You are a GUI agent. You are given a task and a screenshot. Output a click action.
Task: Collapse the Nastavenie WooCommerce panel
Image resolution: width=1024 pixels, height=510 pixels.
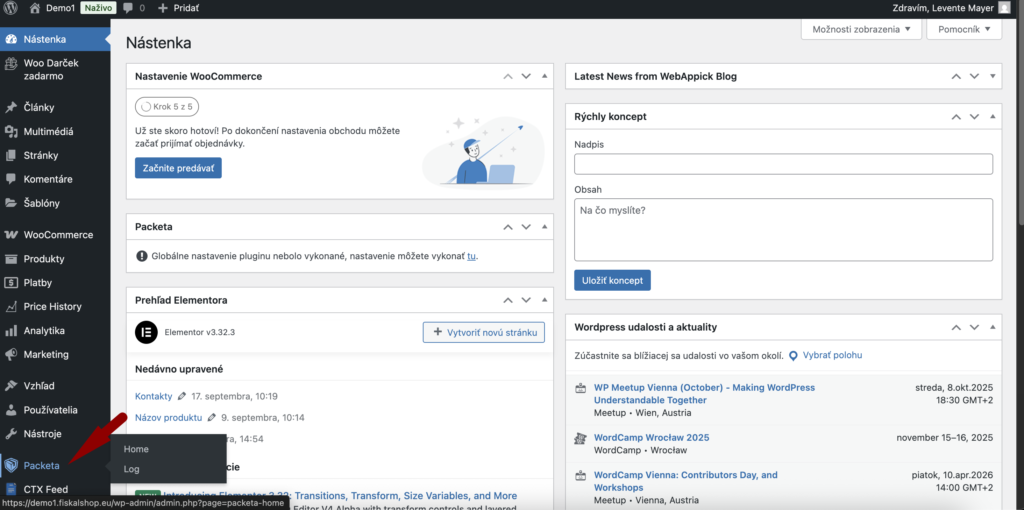(x=544, y=77)
